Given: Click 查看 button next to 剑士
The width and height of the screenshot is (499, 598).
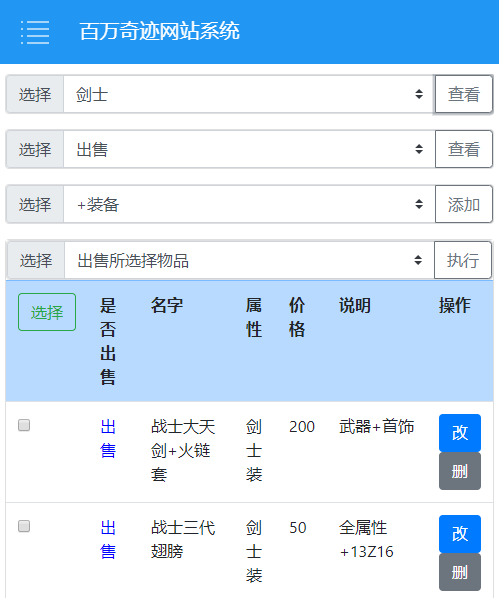Looking at the screenshot, I should pos(464,94).
